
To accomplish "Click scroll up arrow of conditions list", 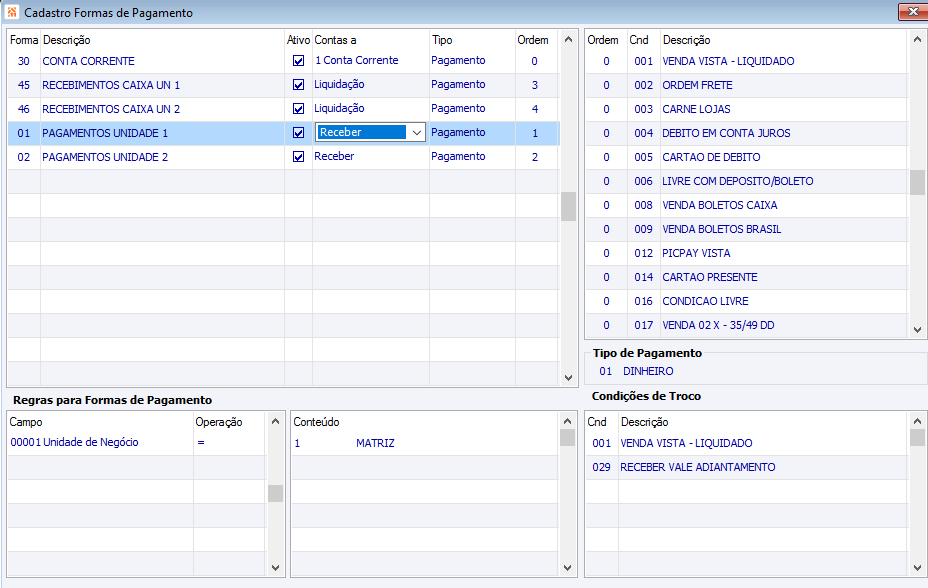I will [917, 40].
